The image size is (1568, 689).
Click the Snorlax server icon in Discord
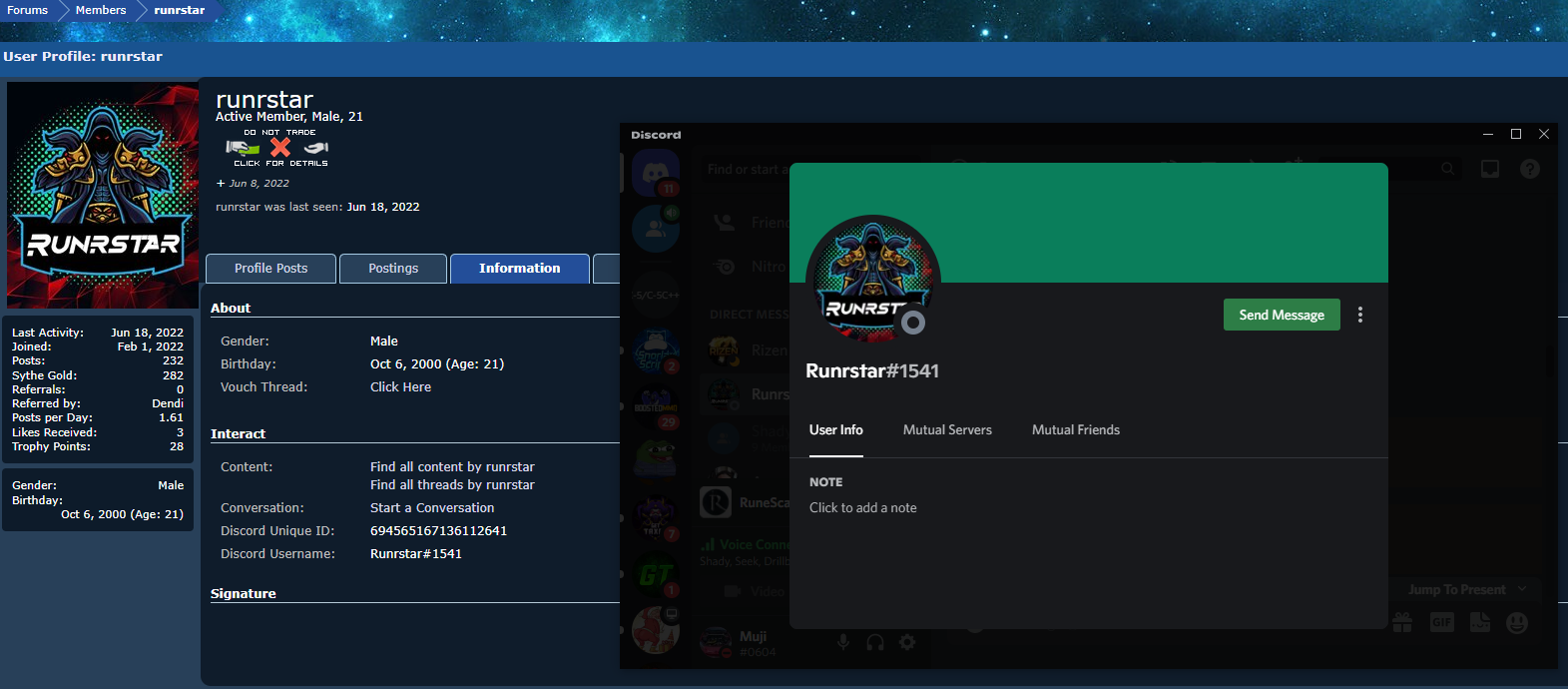point(656,351)
